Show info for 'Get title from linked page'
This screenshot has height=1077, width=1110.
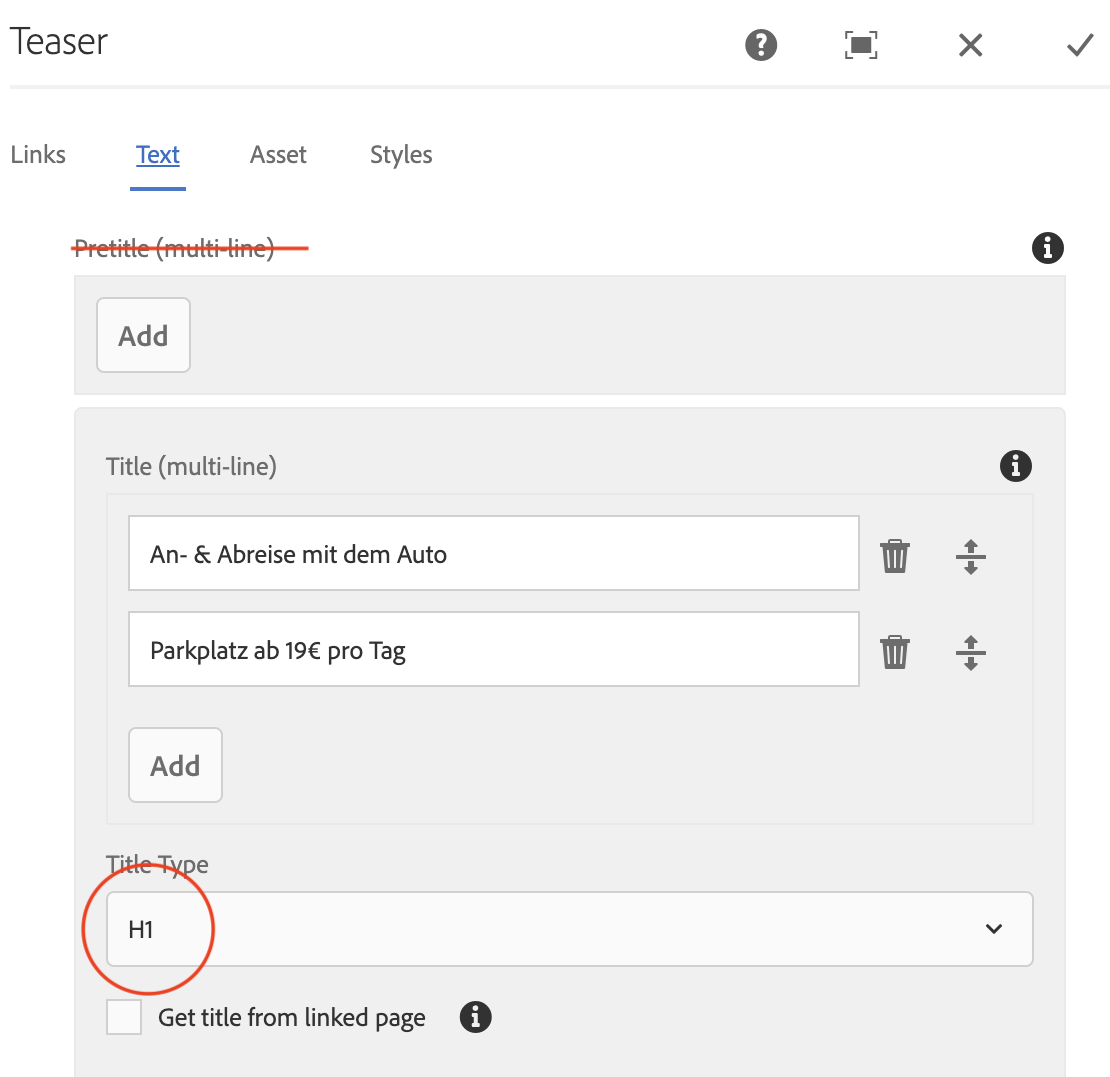(x=475, y=1017)
